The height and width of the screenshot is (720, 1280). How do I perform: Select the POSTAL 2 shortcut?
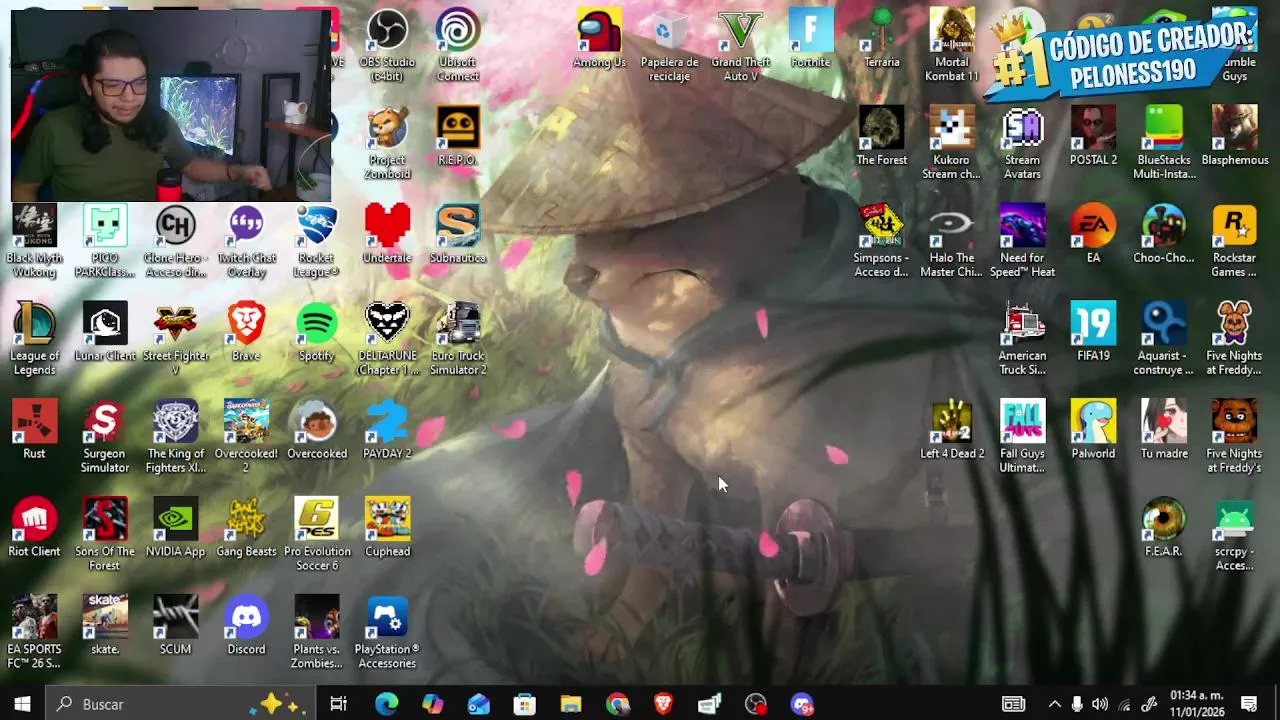tap(1093, 136)
